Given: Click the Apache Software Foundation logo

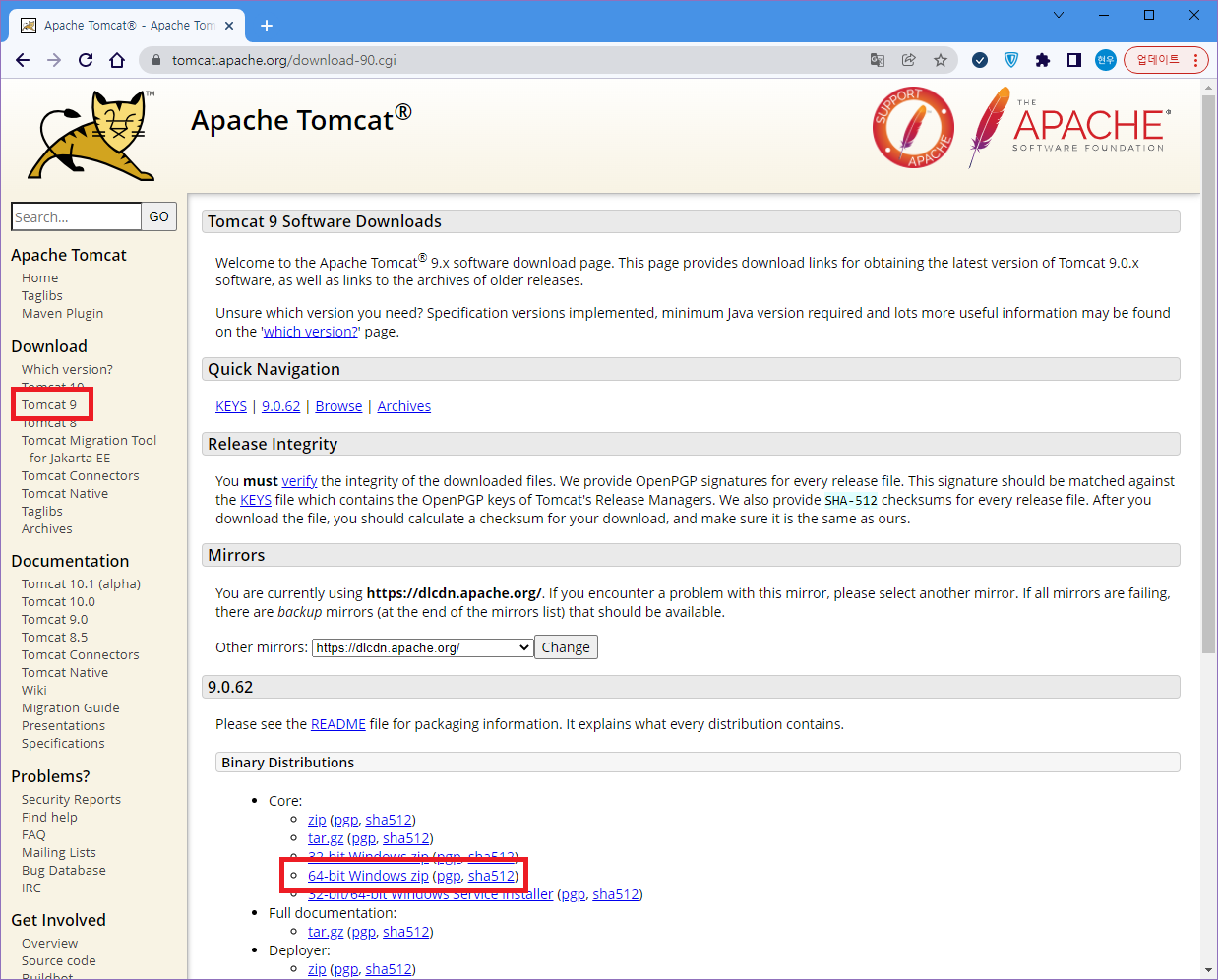Looking at the screenshot, I should point(1070,128).
